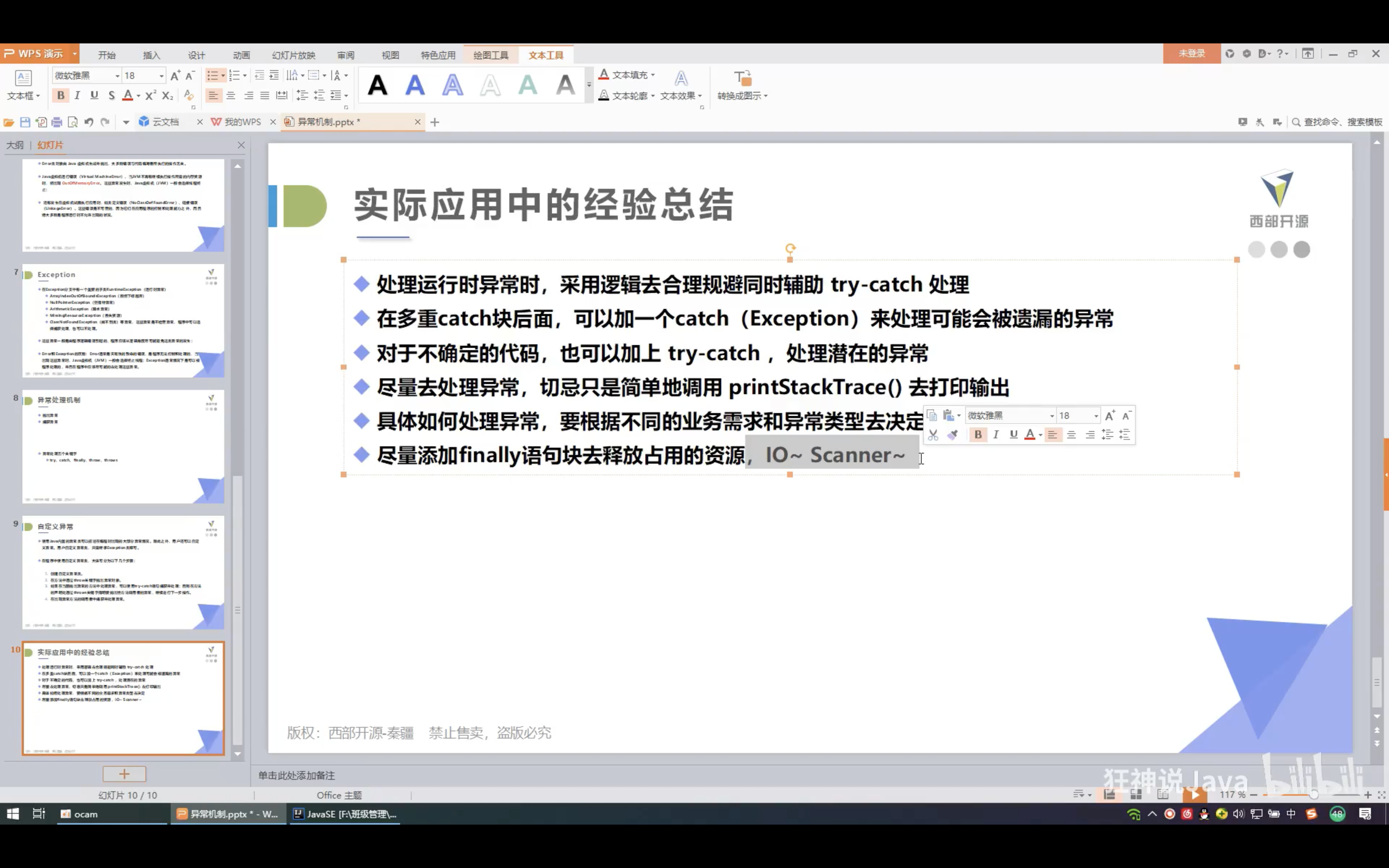Open the font name dropdown 微软雅黑
Screen dimensions: 1389x868
pos(117,76)
